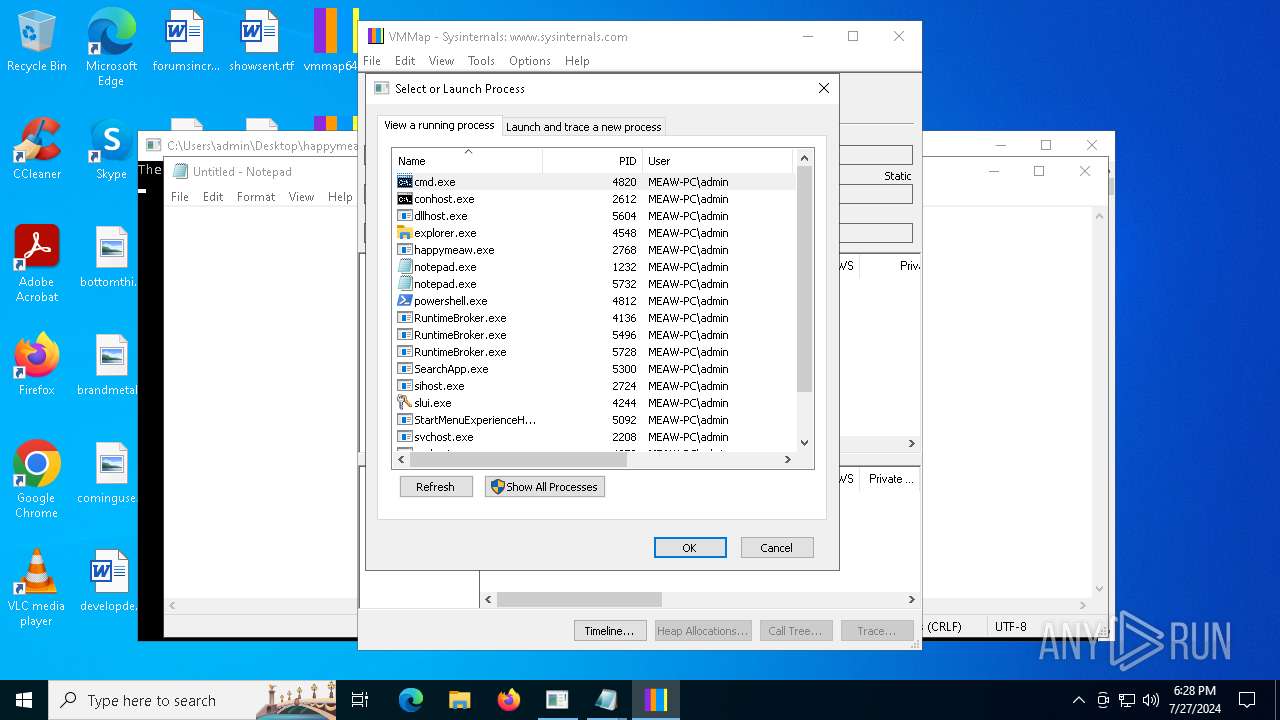Select the conhost.exe process icon
Viewport: 1280px width, 720px height.
(x=405, y=199)
